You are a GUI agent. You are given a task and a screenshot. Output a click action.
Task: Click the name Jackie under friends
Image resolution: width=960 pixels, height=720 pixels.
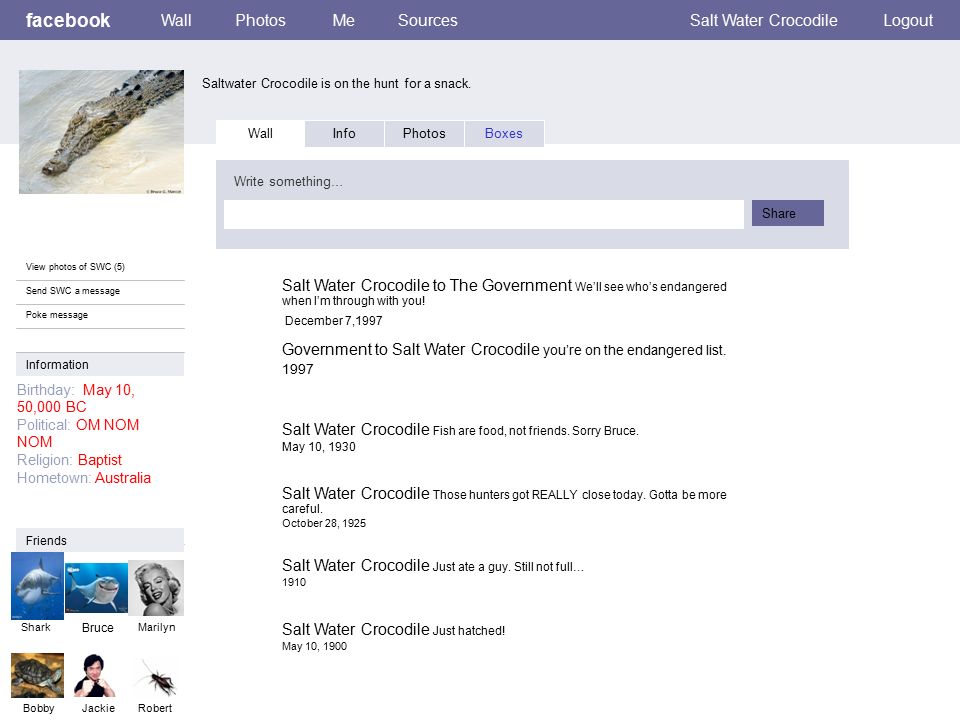pos(98,708)
